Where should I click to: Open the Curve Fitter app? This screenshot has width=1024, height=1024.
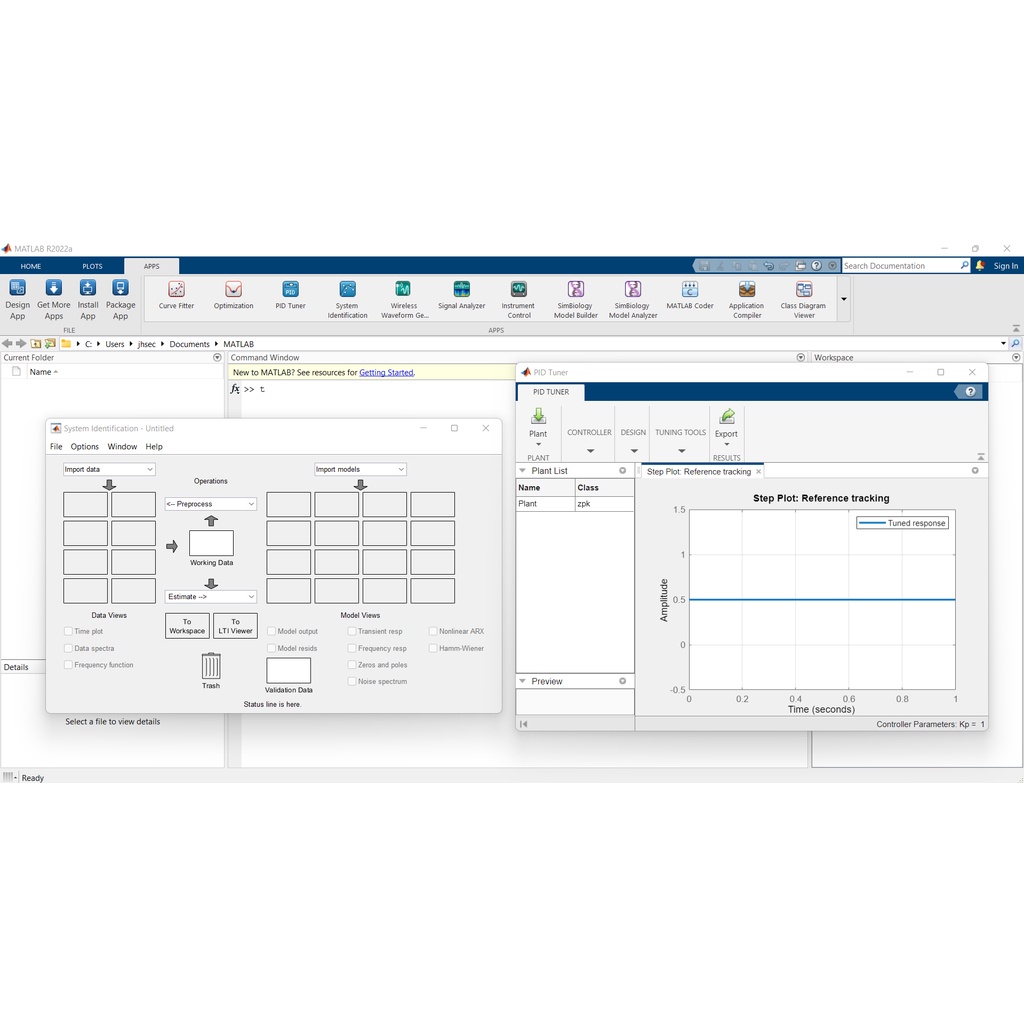pos(176,292)
